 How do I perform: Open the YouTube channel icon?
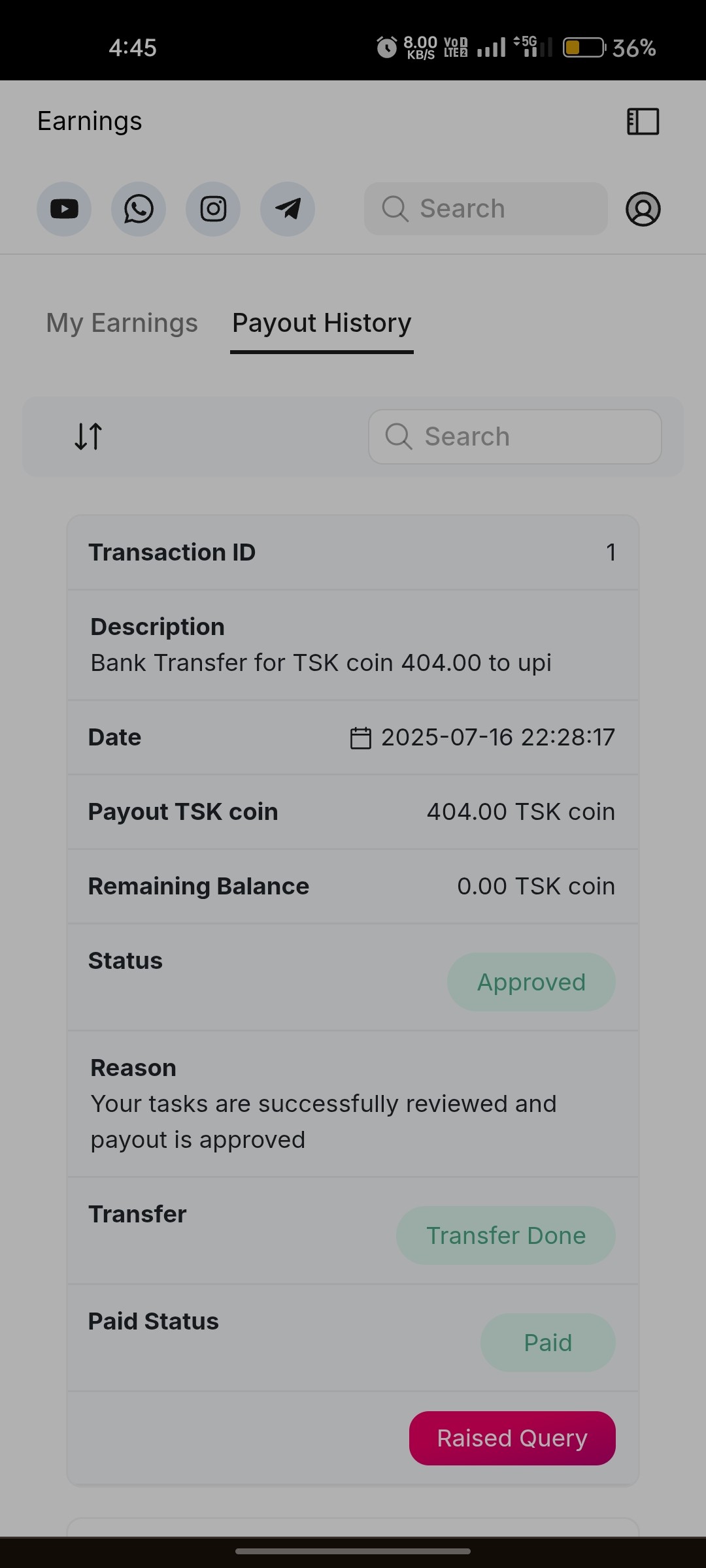[x=64, y=209]
